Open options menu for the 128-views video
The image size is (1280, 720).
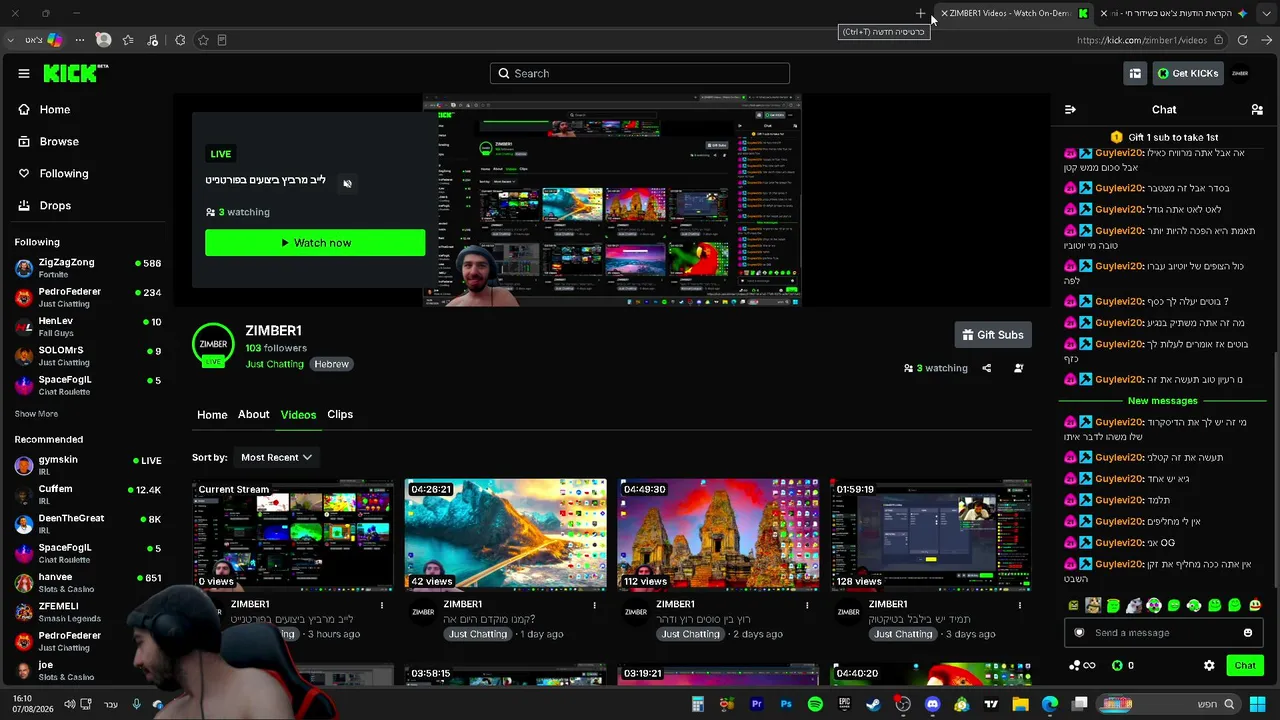(x=1020, y=605)
